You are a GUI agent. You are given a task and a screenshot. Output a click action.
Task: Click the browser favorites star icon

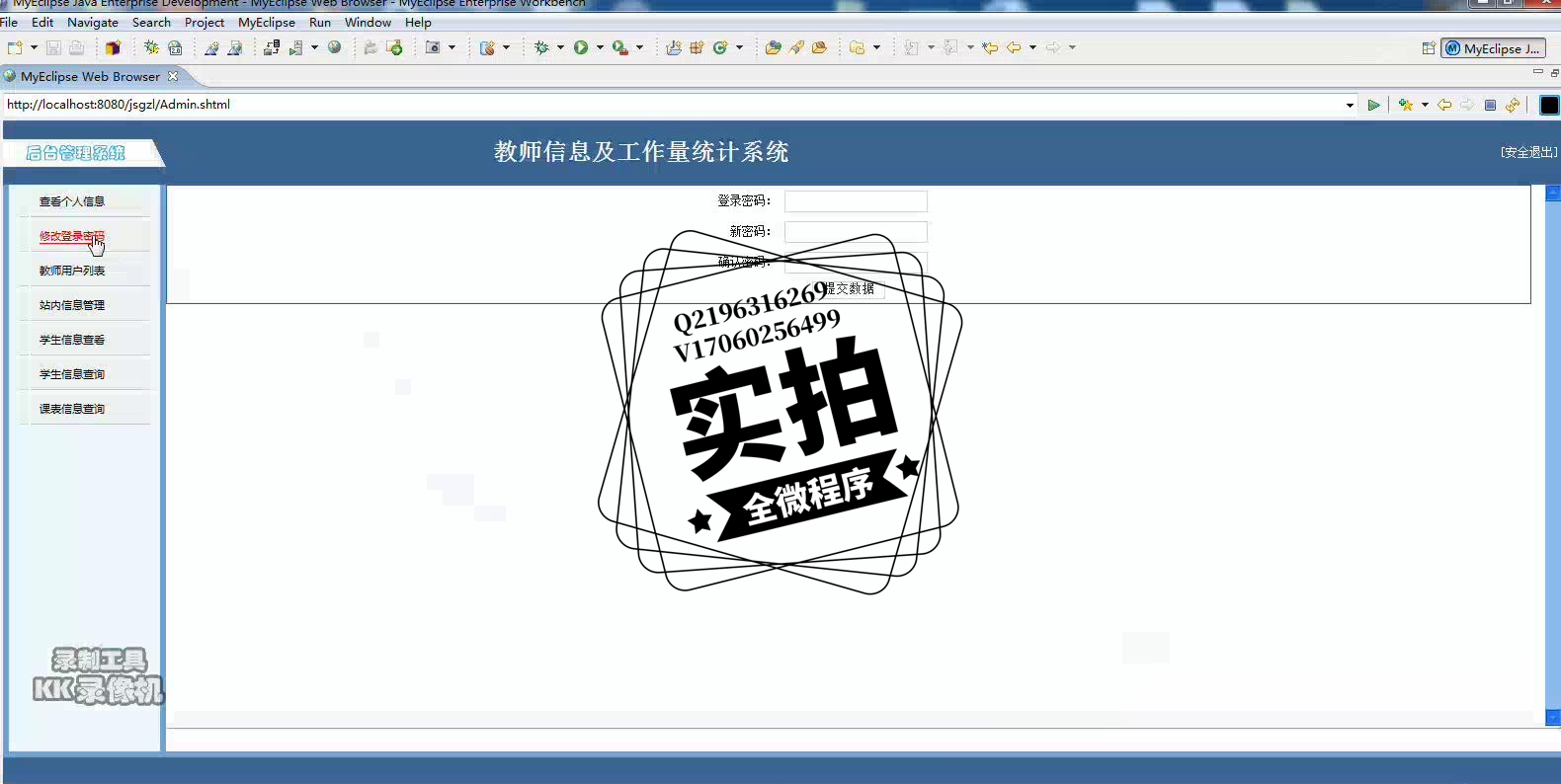point(1406,105)
